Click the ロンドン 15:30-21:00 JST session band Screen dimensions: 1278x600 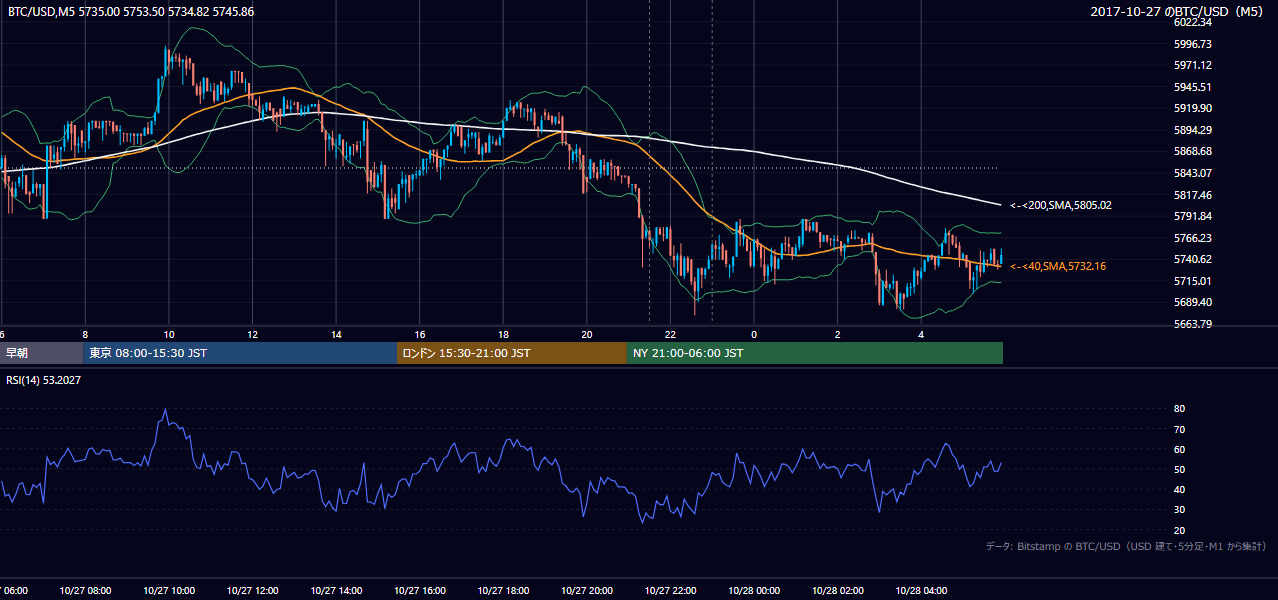point(512,353)
